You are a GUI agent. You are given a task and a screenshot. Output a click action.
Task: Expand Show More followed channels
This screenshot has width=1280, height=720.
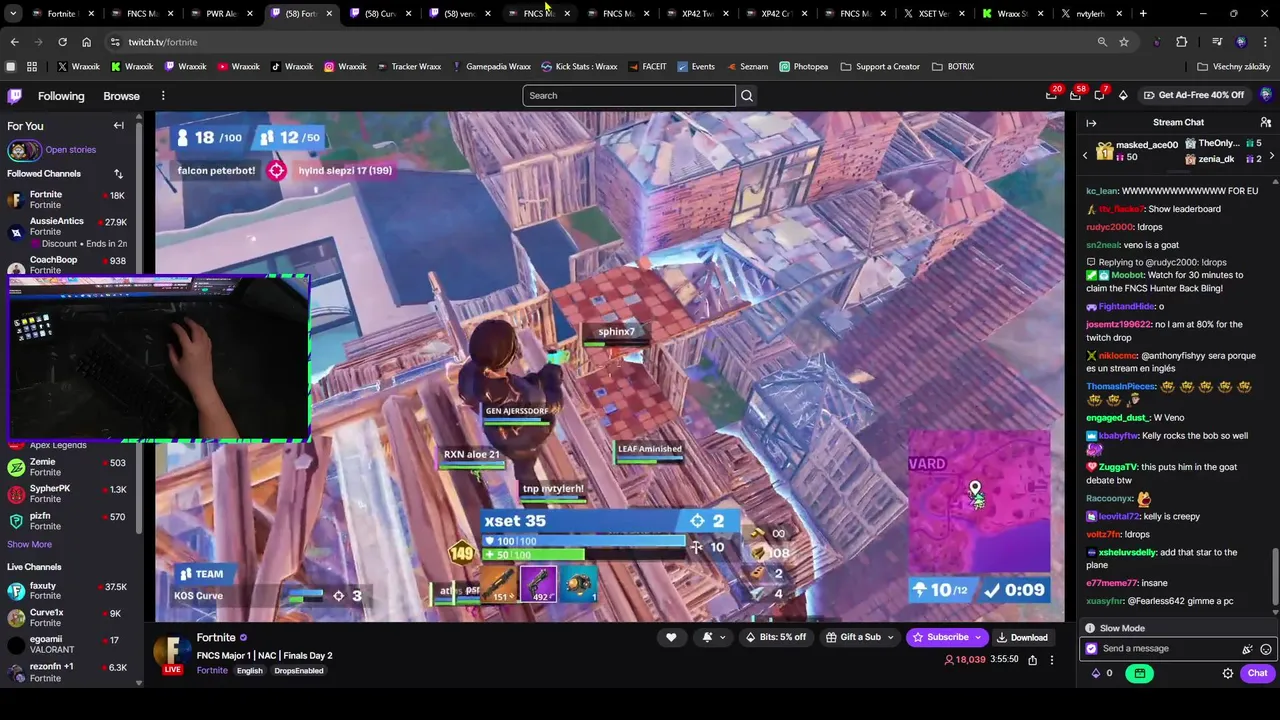pos(29,544)
